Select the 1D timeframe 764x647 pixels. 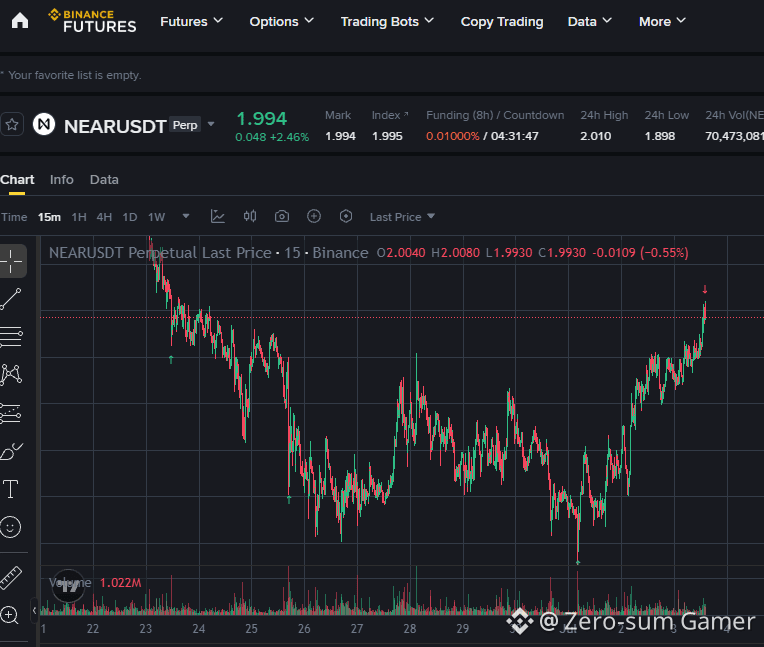[130, 217]
